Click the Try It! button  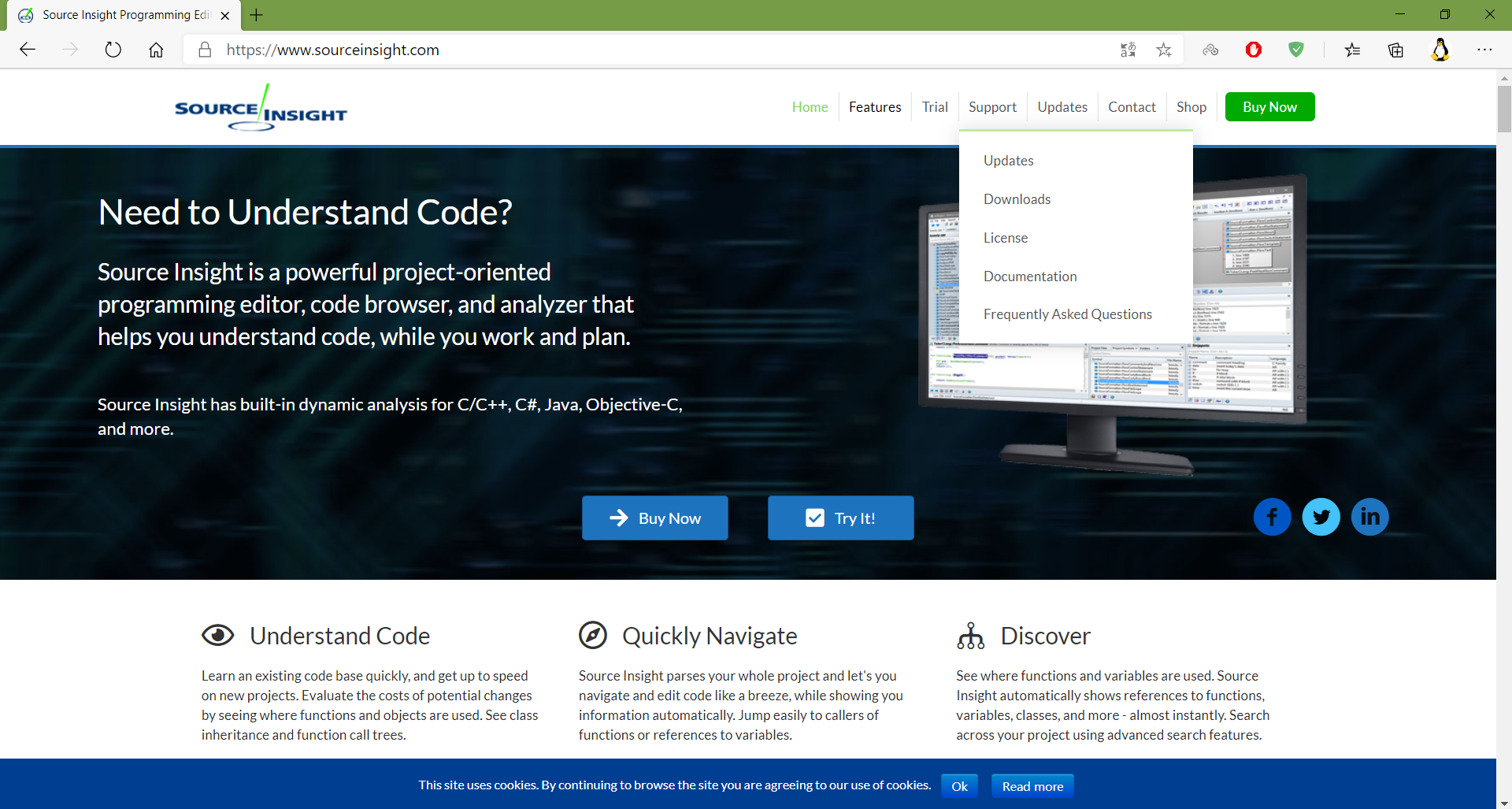pyautogui.click(x=841, y=518)
